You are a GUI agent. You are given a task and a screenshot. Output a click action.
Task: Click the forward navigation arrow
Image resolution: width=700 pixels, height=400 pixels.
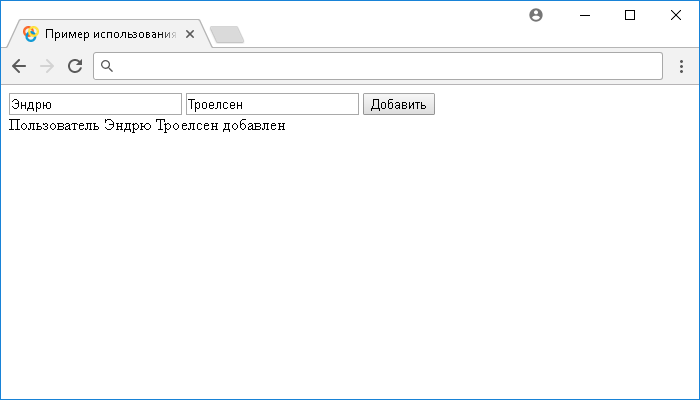[x=47, y=66]
